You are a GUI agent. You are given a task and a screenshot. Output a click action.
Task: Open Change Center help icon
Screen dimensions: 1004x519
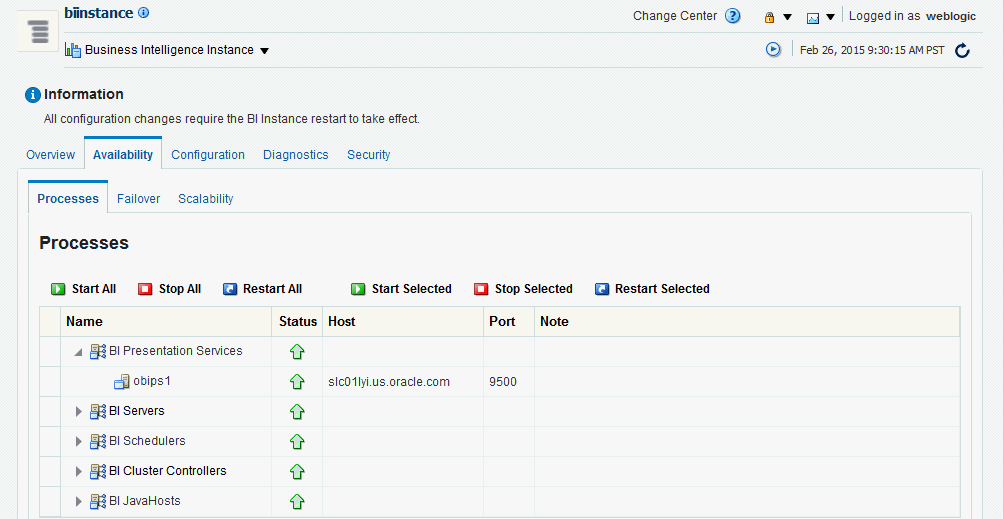[x=733, y=16]
